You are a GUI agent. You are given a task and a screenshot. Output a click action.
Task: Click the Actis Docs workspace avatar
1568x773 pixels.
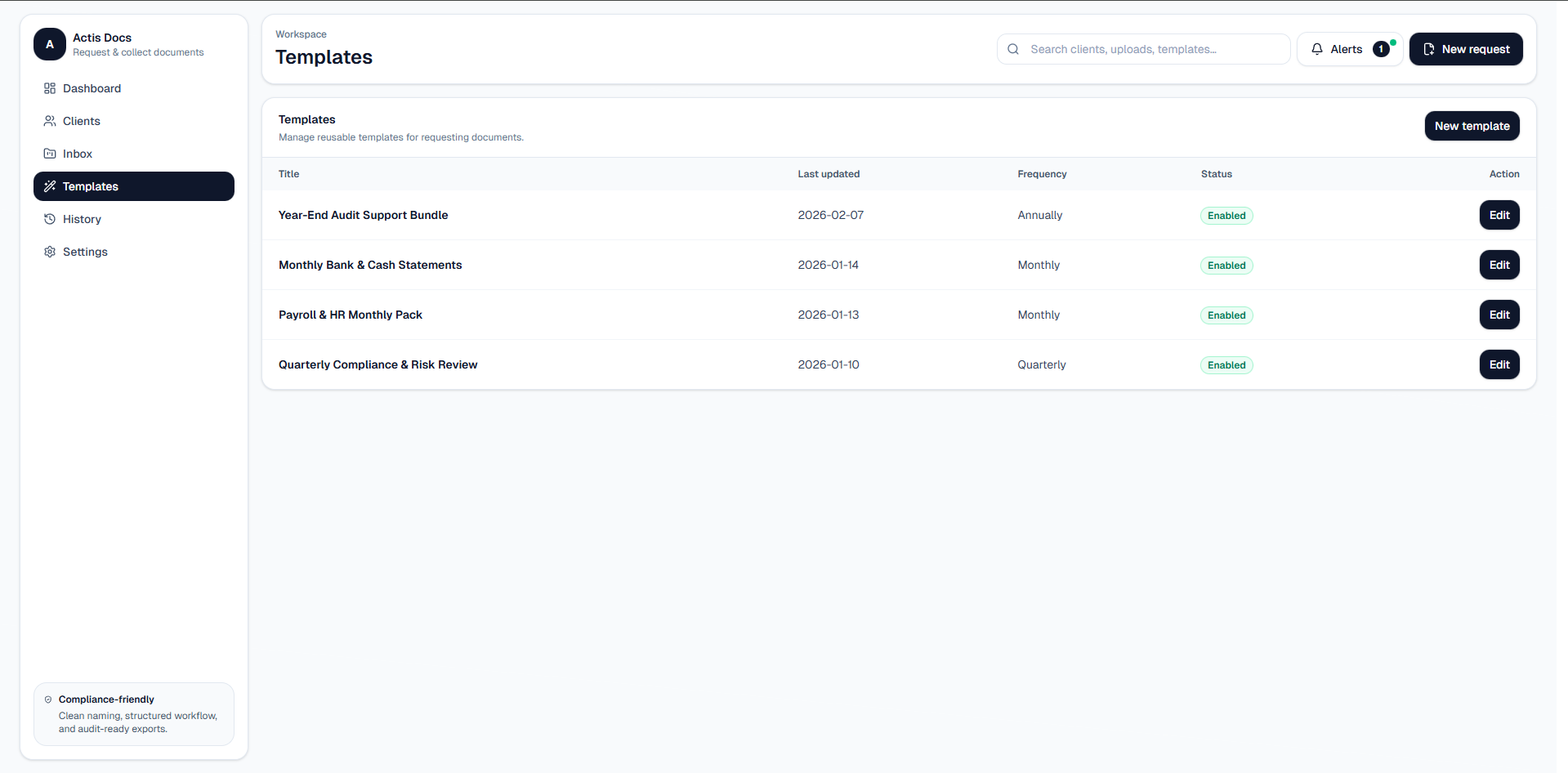pyautogui.click(x=49, y=44)
